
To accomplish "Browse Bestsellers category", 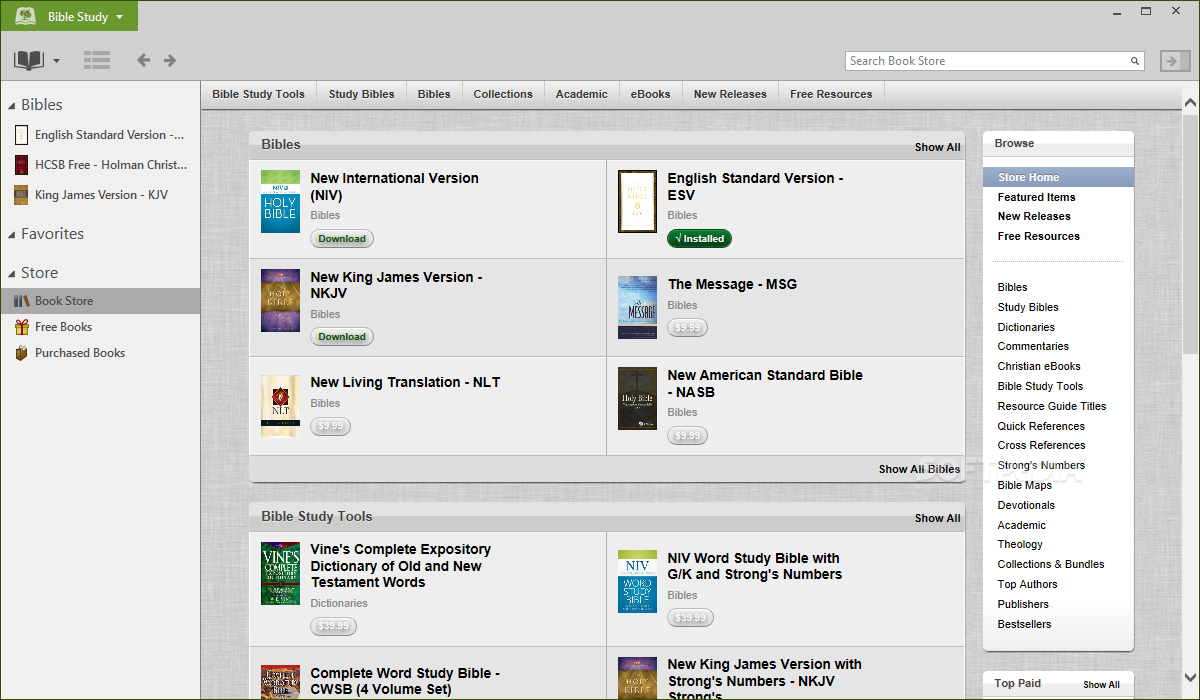I will (x=1024, y=624).
